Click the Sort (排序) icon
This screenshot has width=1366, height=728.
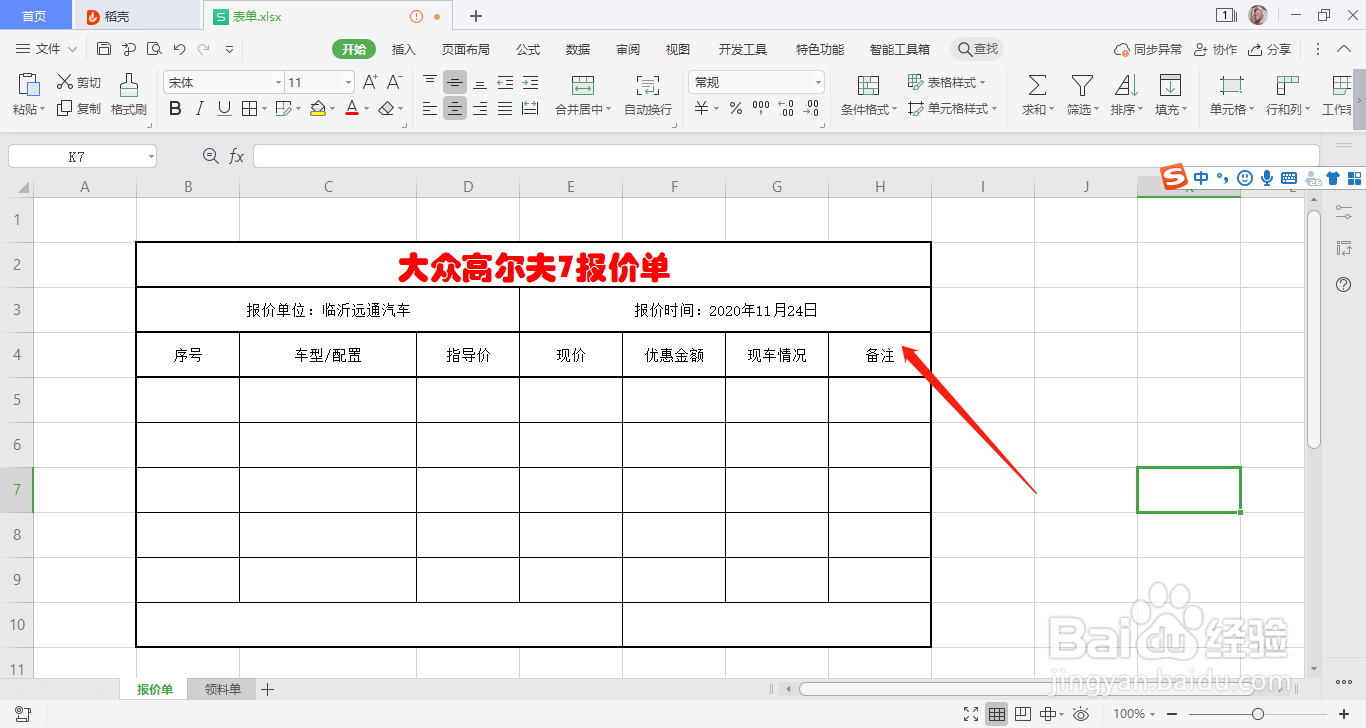click(1126, 85)
